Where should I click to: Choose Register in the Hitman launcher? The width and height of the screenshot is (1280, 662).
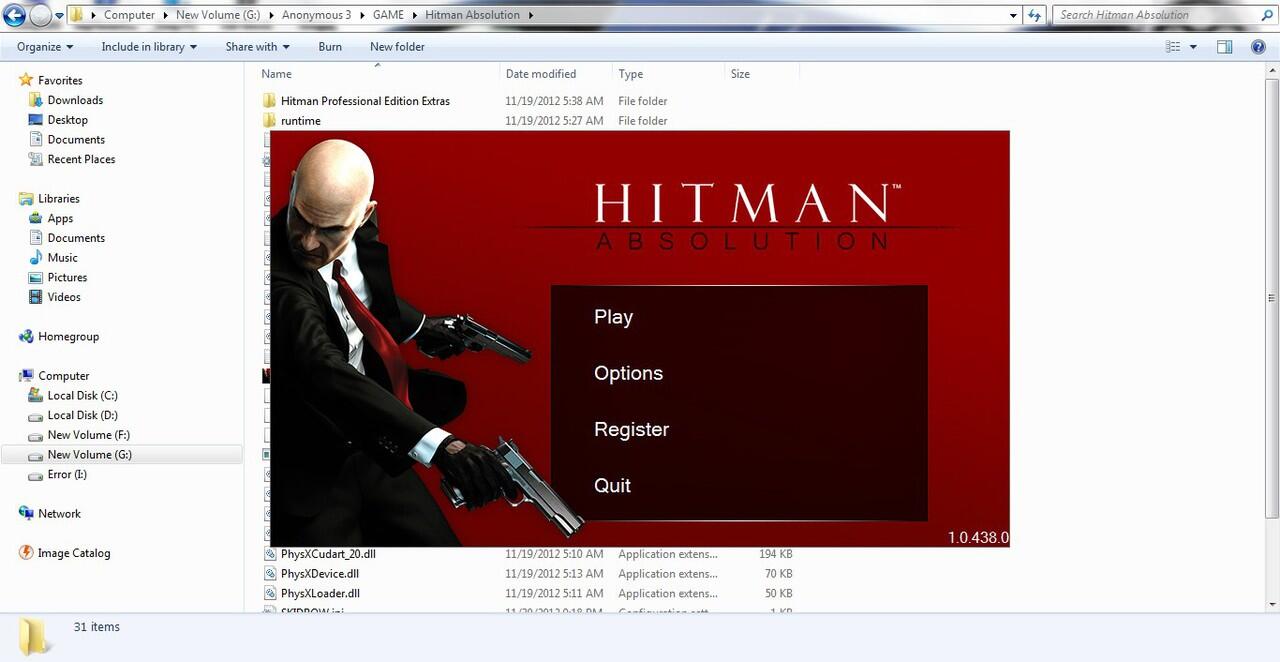point(631,429)
